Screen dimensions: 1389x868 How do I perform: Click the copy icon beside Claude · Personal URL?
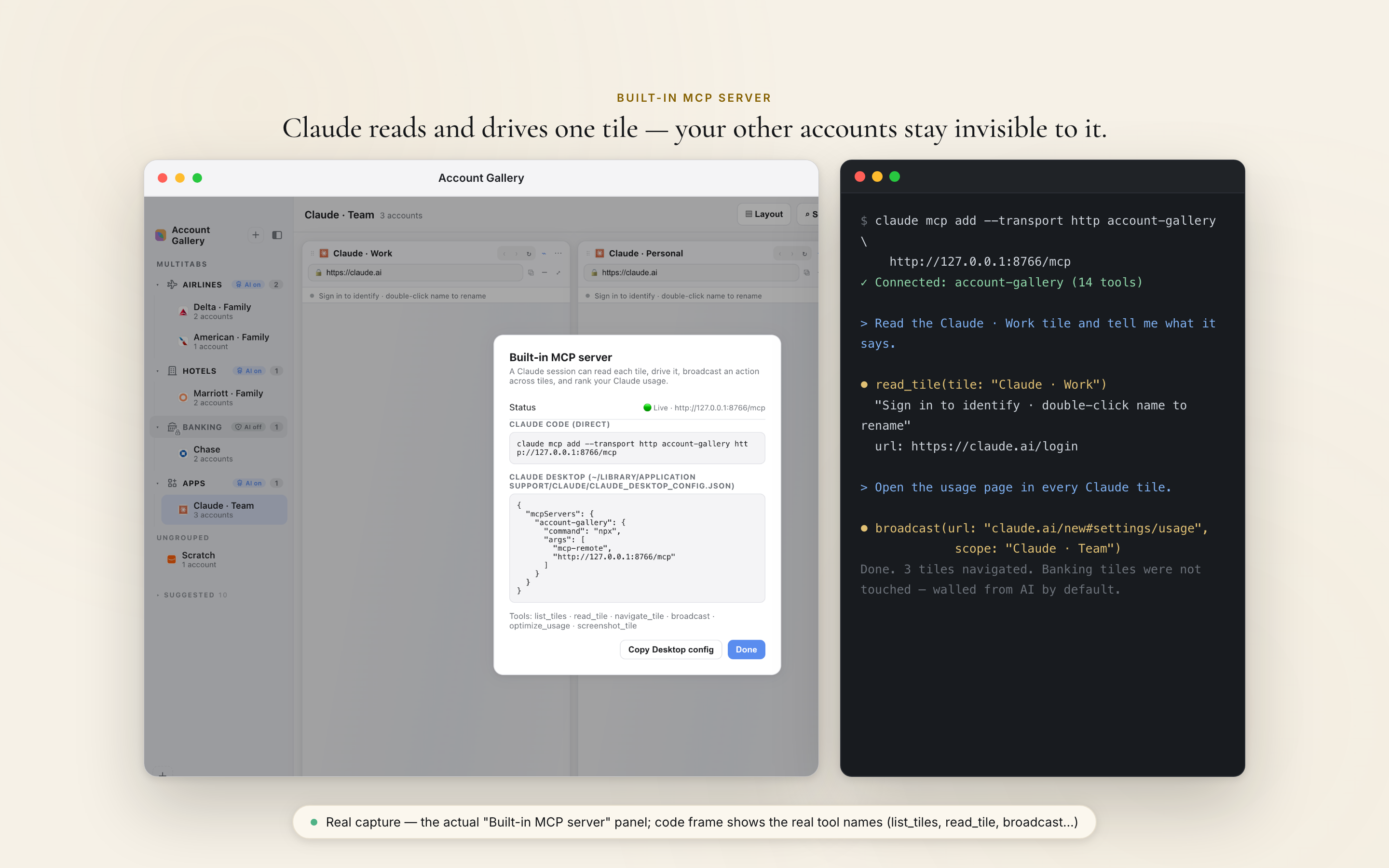pyautogui.click(x=806, y=272)
